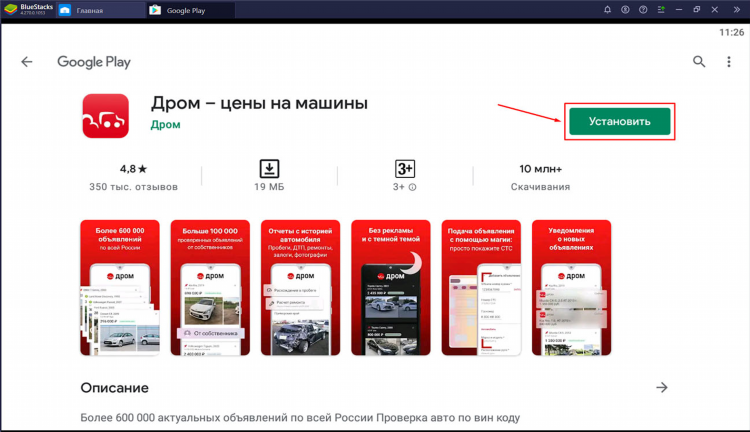750x432 pixels.
Task: Click the 3+ age rating icon
Action: 405,169
